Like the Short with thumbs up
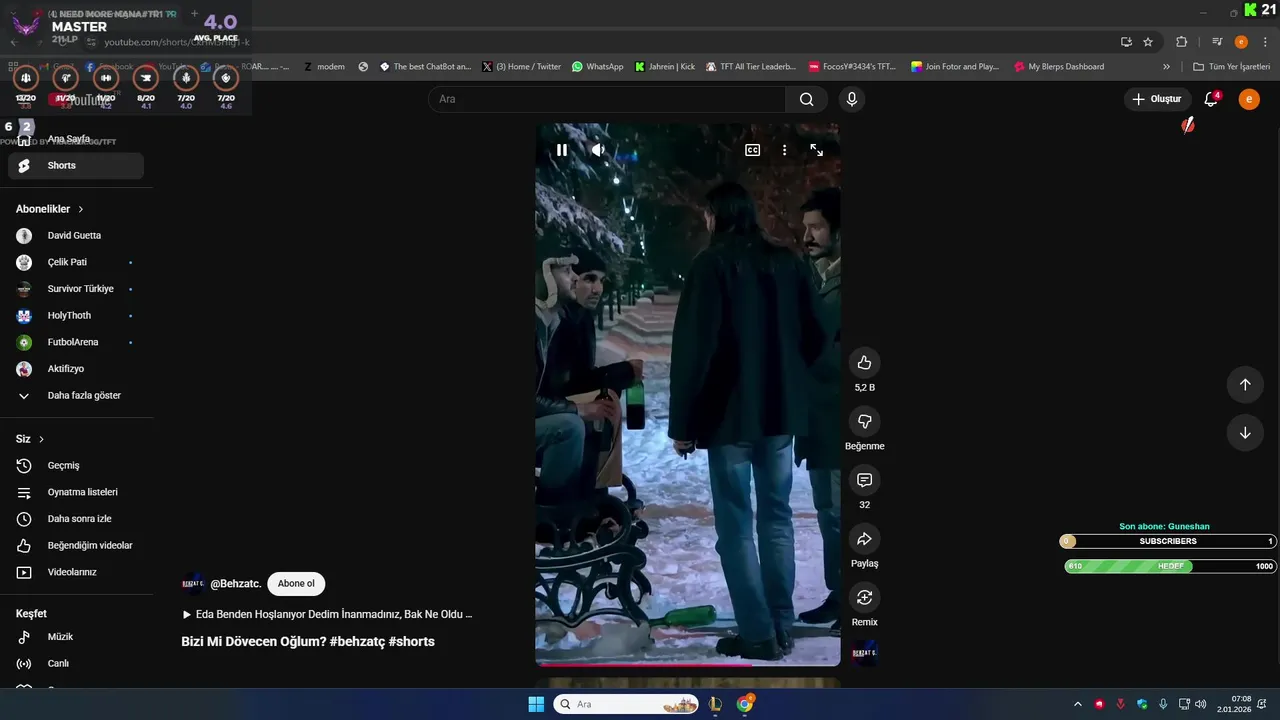Screen dimensions: 1280x720 864,363
